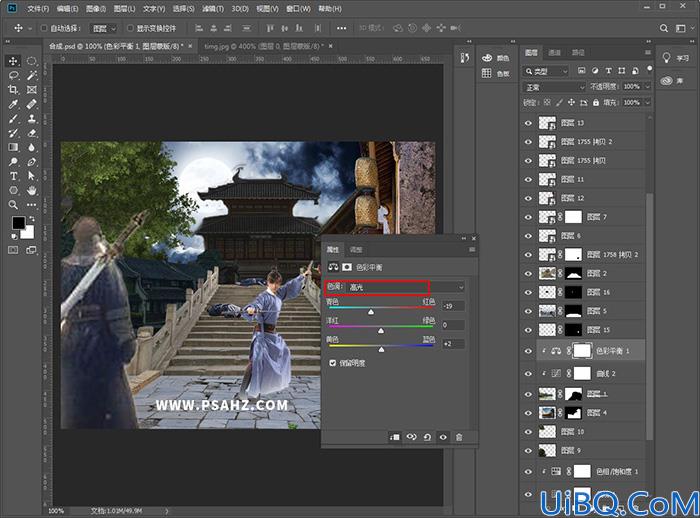
Task: Enable 显示变换控件 checkbox
Action: tap(130, 28)
